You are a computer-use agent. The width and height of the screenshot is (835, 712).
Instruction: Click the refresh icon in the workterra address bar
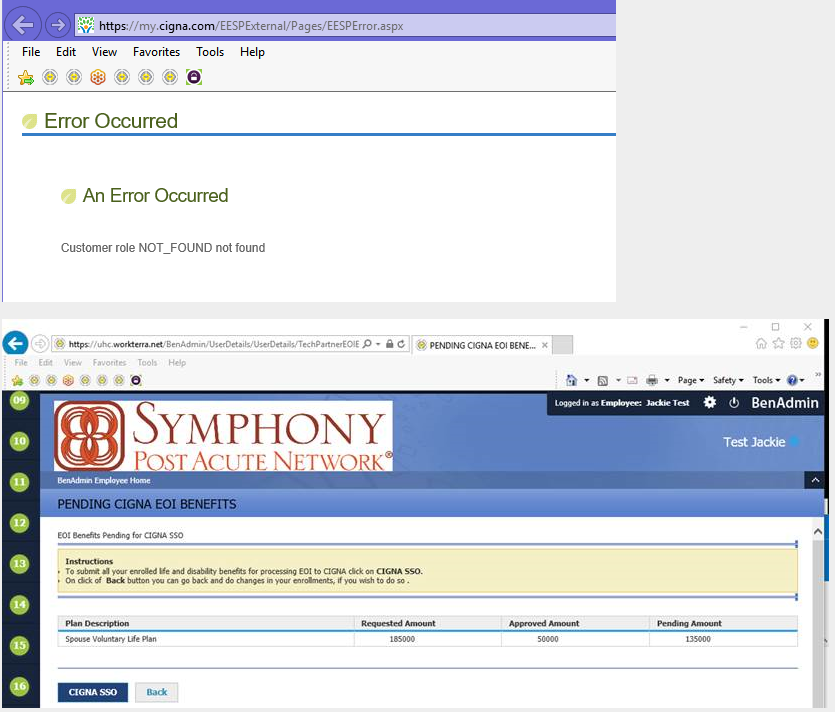[401, 344]
